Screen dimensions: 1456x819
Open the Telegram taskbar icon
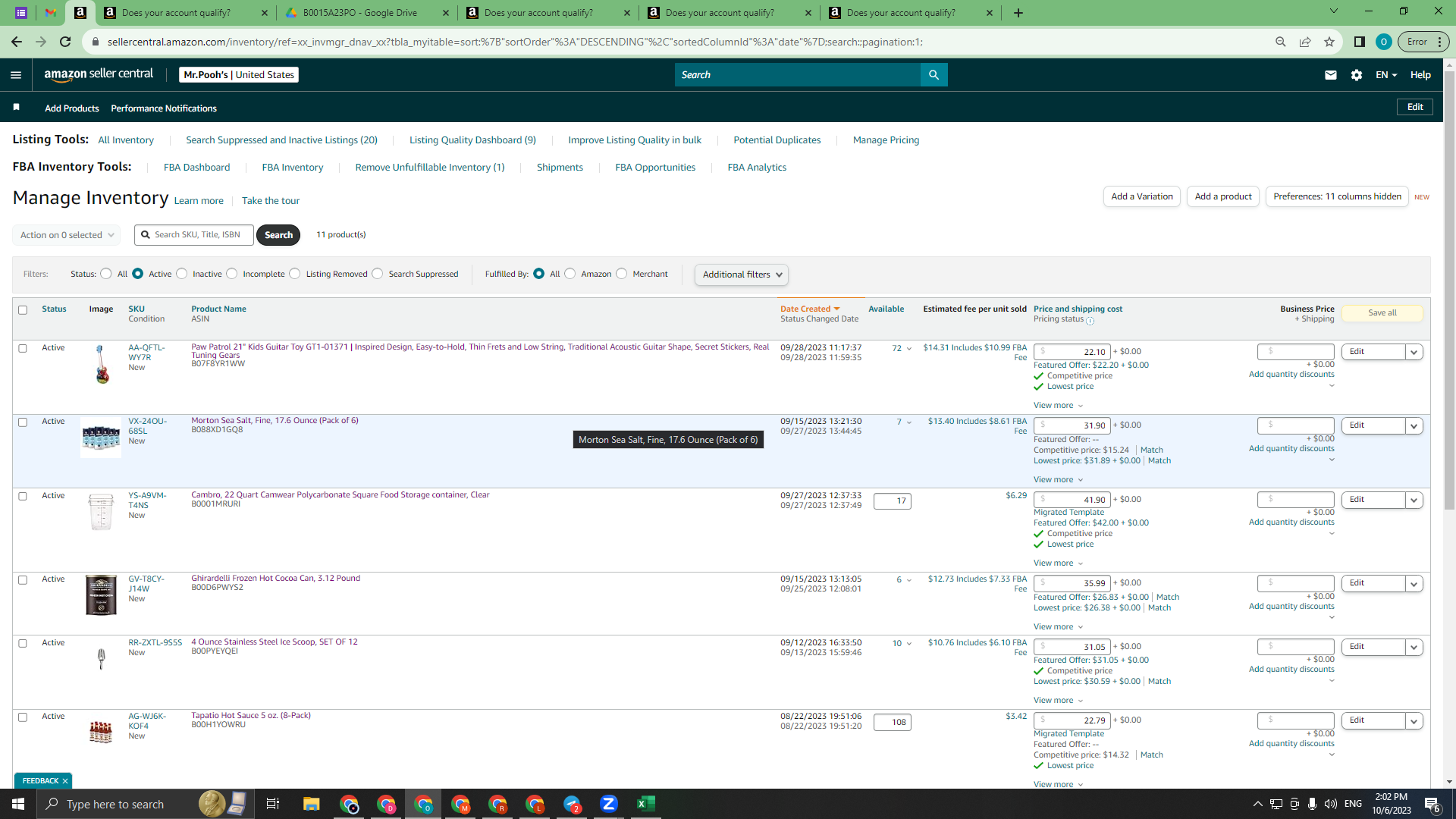coord(572,804)
